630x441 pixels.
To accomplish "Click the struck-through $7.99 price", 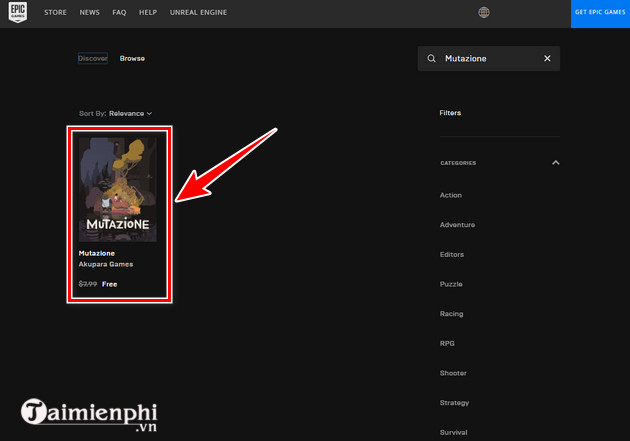I will (88, 284).
